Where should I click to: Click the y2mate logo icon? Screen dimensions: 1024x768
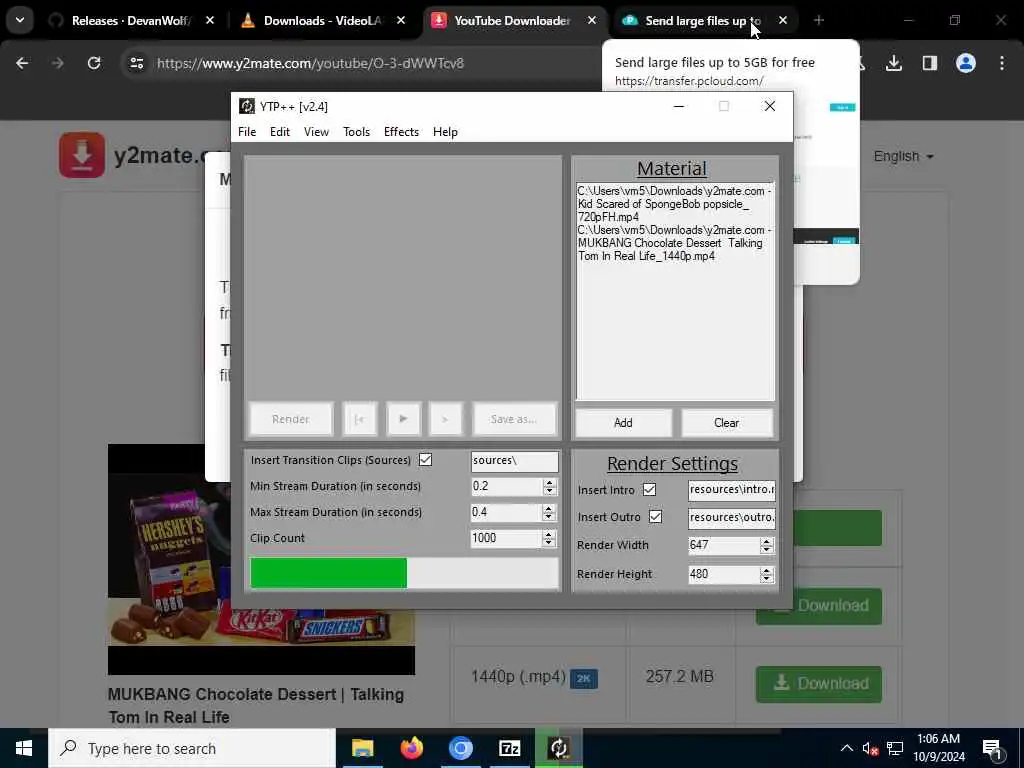pyautogui.click(x=82, y=155)
